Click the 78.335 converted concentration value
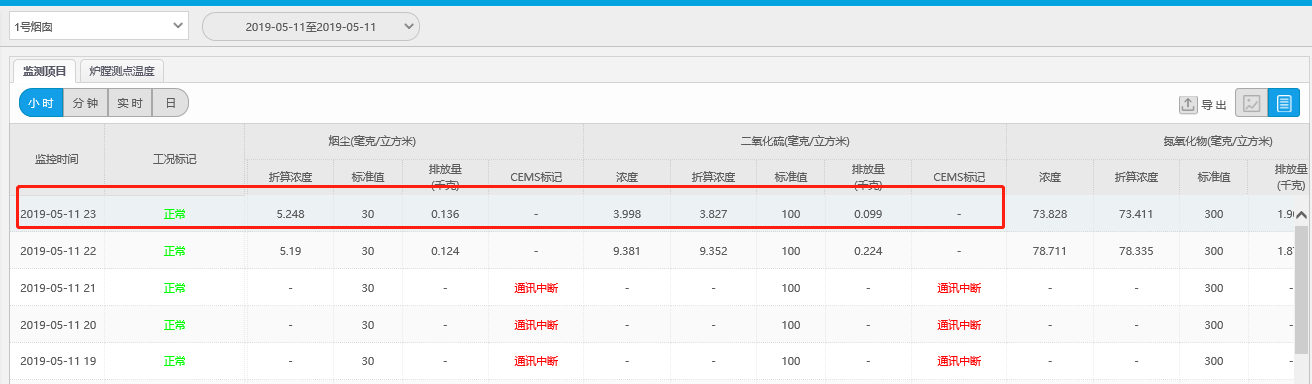Screen dimensions: 1312x384 (x=1136, y=251)
